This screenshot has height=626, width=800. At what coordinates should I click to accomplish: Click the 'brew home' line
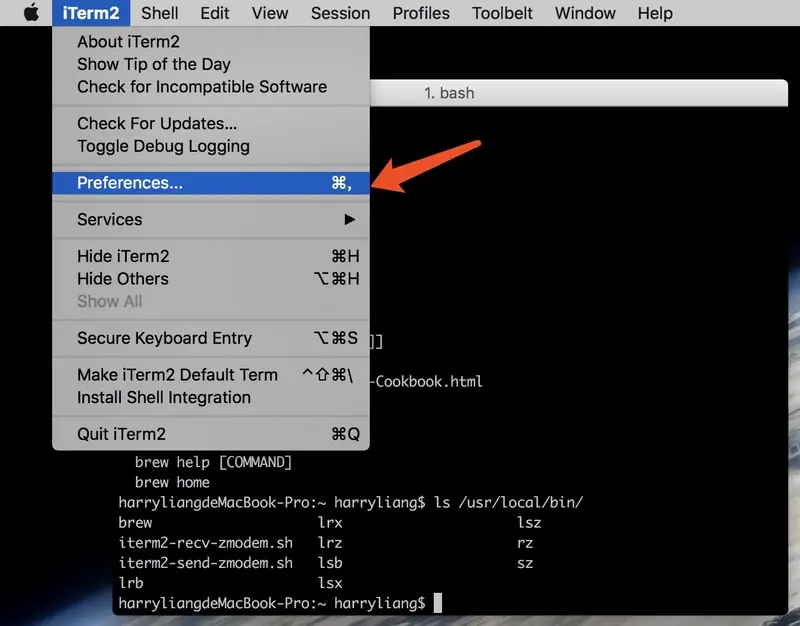pos(172,482)
